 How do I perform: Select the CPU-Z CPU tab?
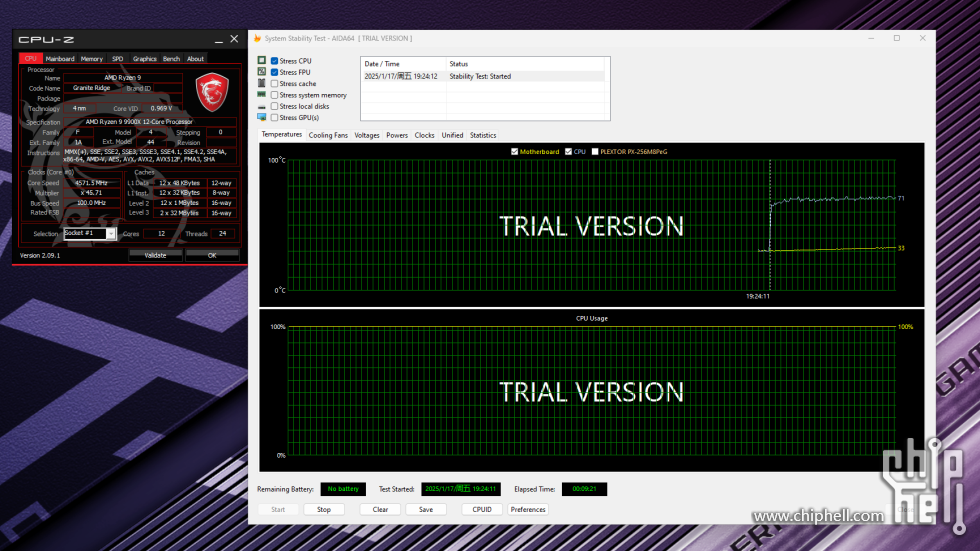pos(31,59)
